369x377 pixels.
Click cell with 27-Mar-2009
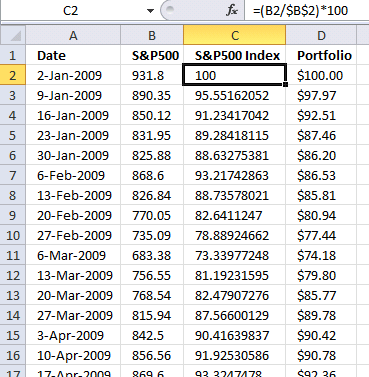73,315
